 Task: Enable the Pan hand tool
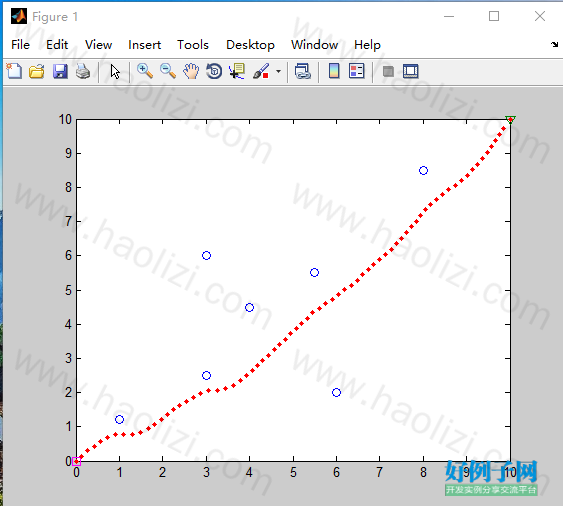[x=191, y=71]
